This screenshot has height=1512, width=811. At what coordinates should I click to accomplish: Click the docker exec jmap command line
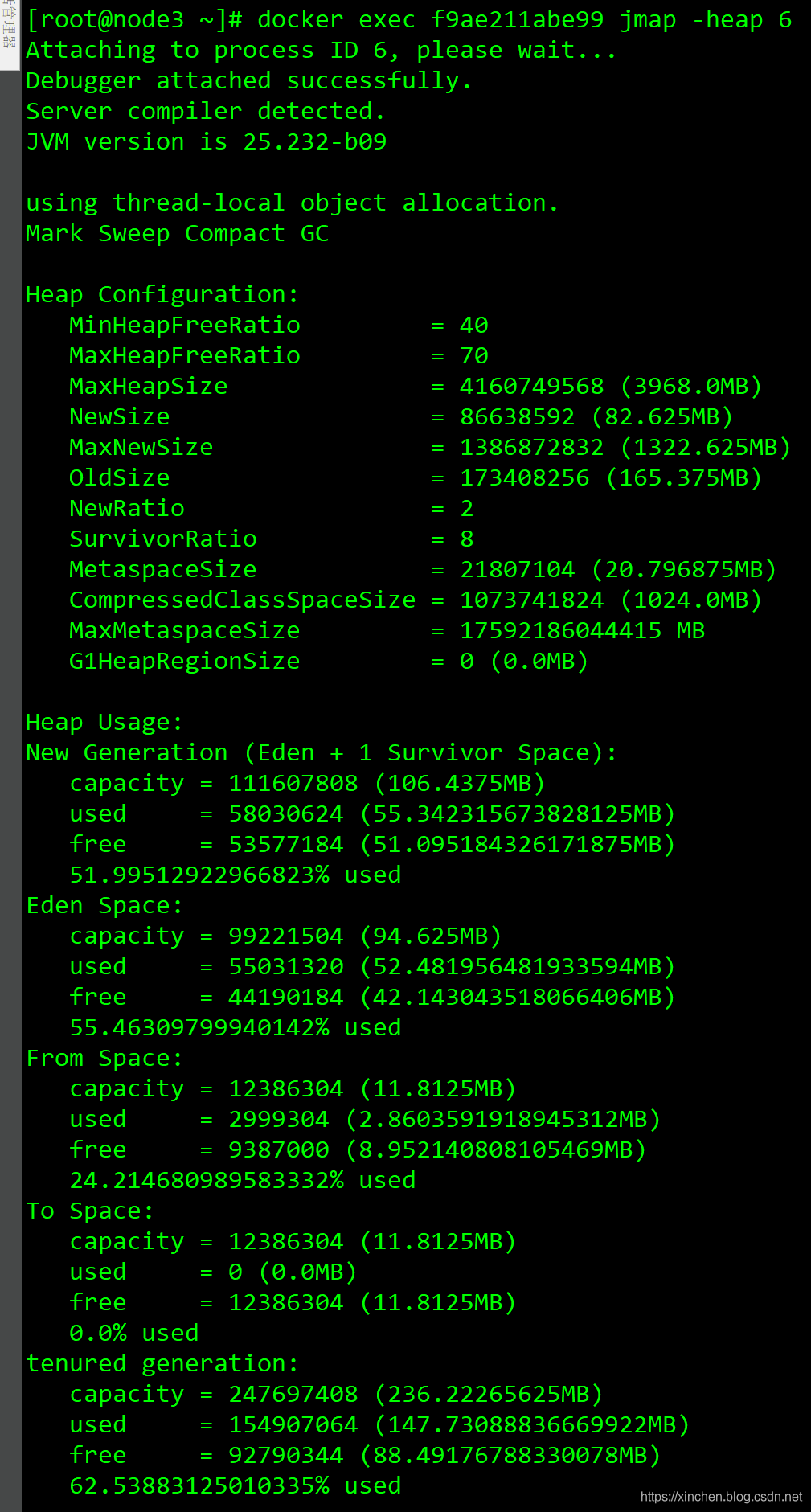[409, 20]
